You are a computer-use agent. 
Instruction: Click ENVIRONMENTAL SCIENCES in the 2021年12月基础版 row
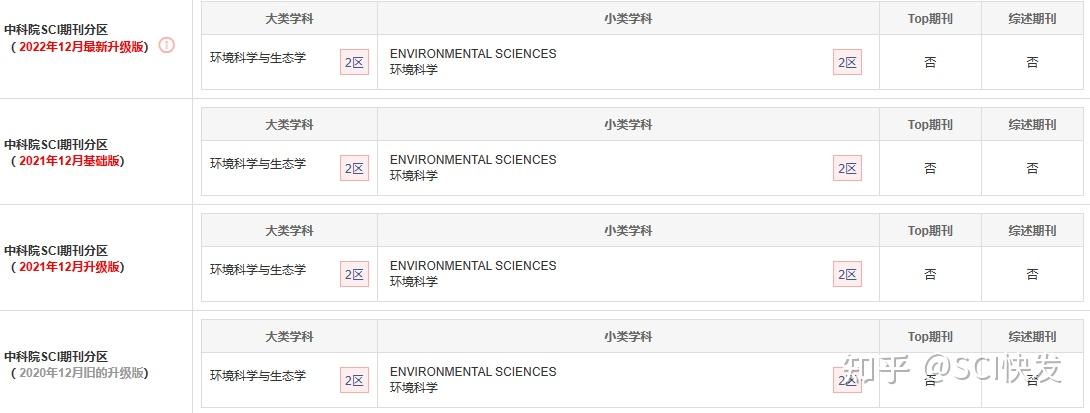click(473, 160)
